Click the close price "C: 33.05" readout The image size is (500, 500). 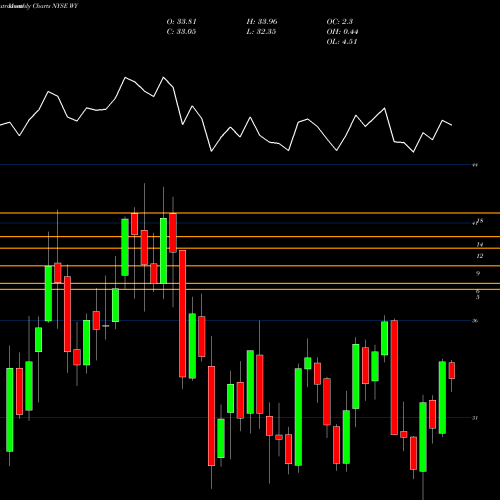point(181,32)
